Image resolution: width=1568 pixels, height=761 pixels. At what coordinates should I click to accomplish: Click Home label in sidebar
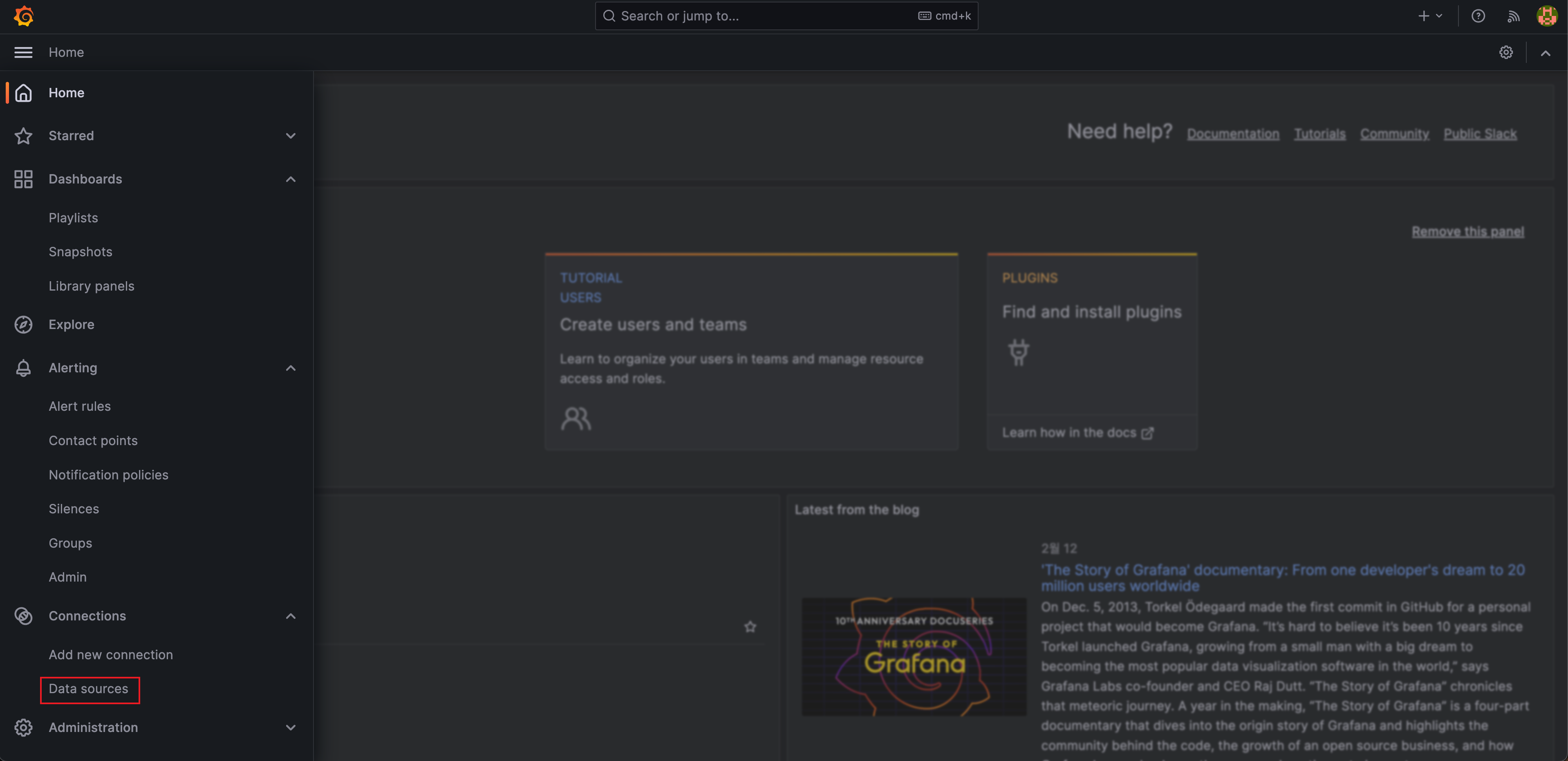(x=66, y=92)
